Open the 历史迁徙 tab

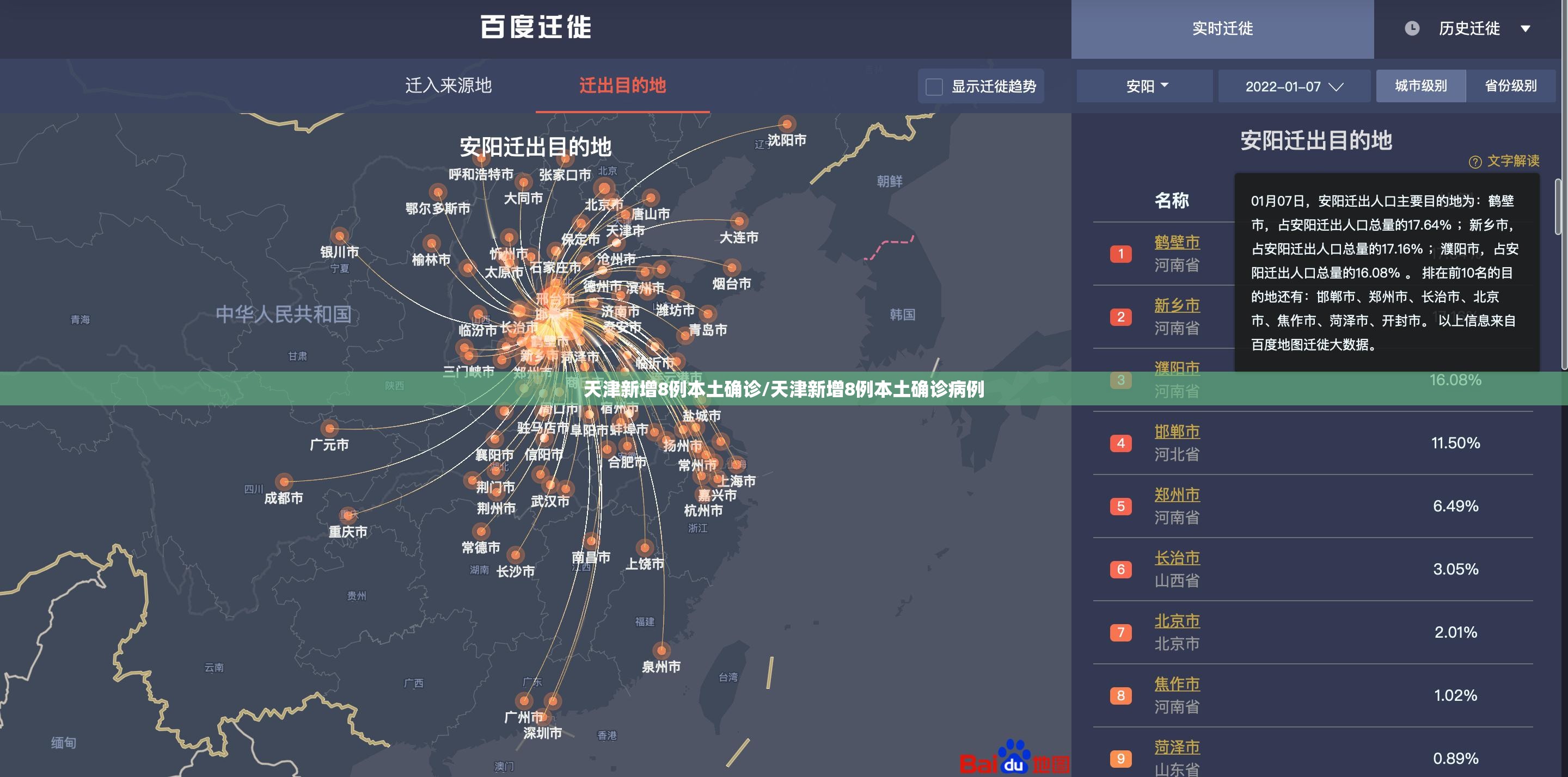click(x=1469, y=29)
